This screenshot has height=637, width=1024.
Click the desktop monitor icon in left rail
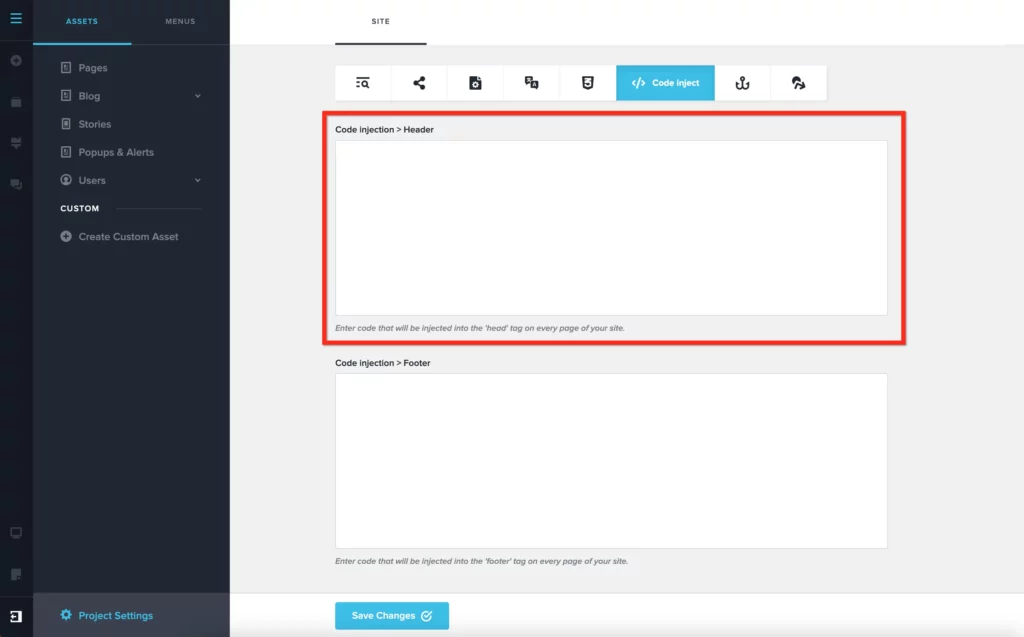coord(16,533)
